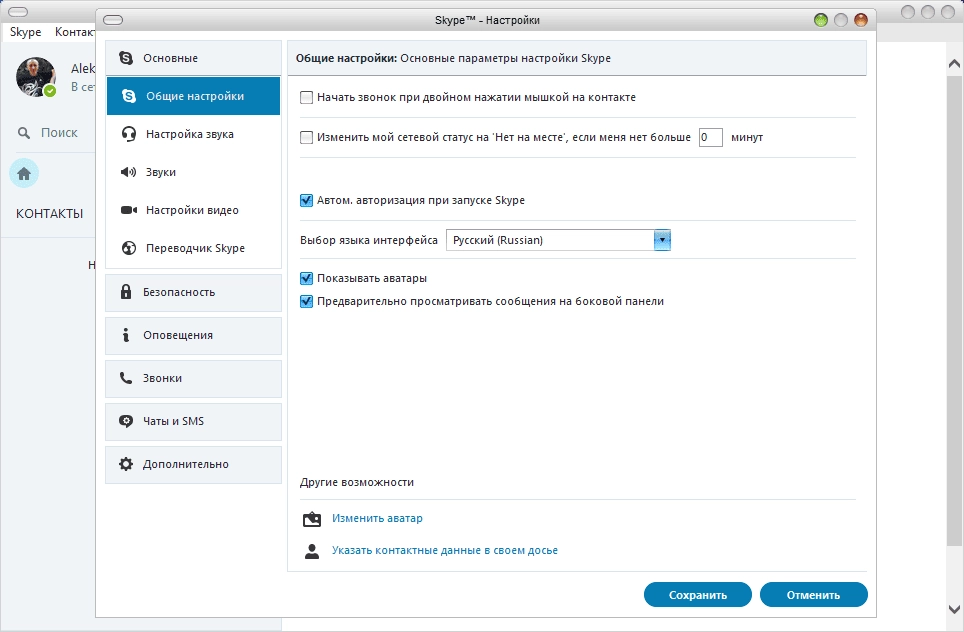
Task: Click the Сохранить button
Action: [x=698, y=594]
